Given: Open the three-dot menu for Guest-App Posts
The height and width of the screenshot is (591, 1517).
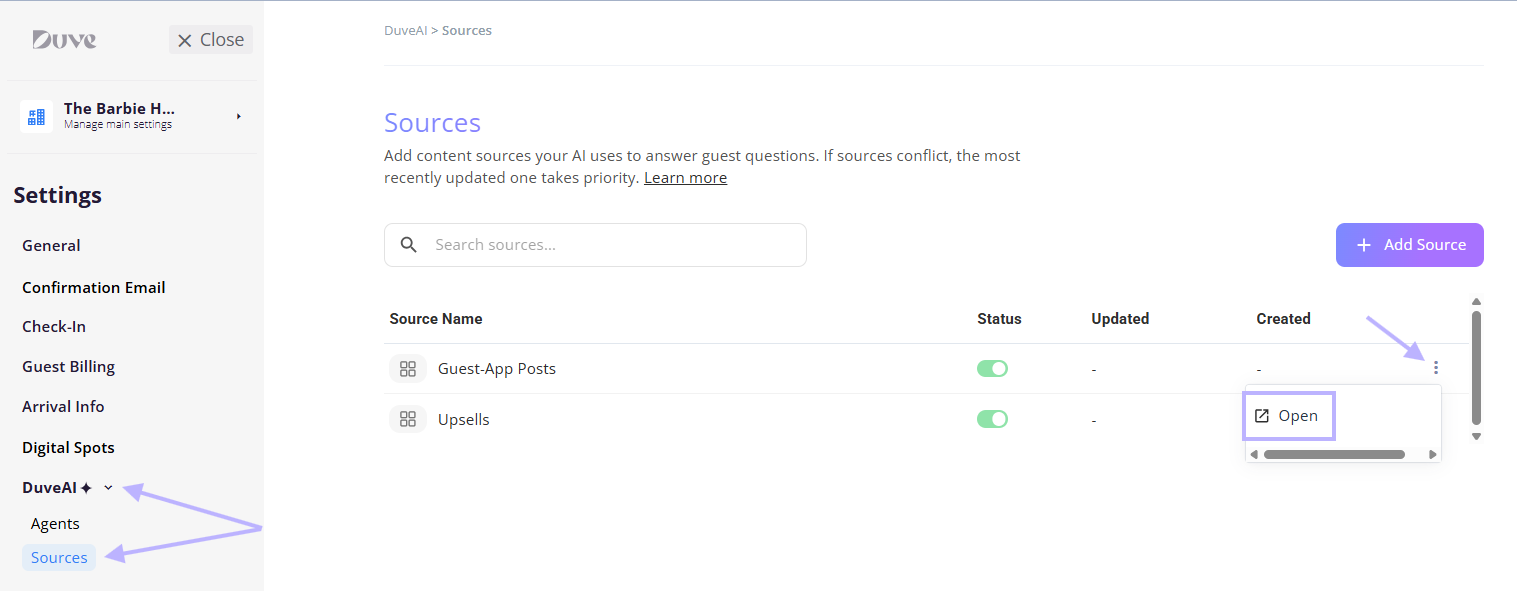Looking at the screenshot, I should [x=1436, y=368].
